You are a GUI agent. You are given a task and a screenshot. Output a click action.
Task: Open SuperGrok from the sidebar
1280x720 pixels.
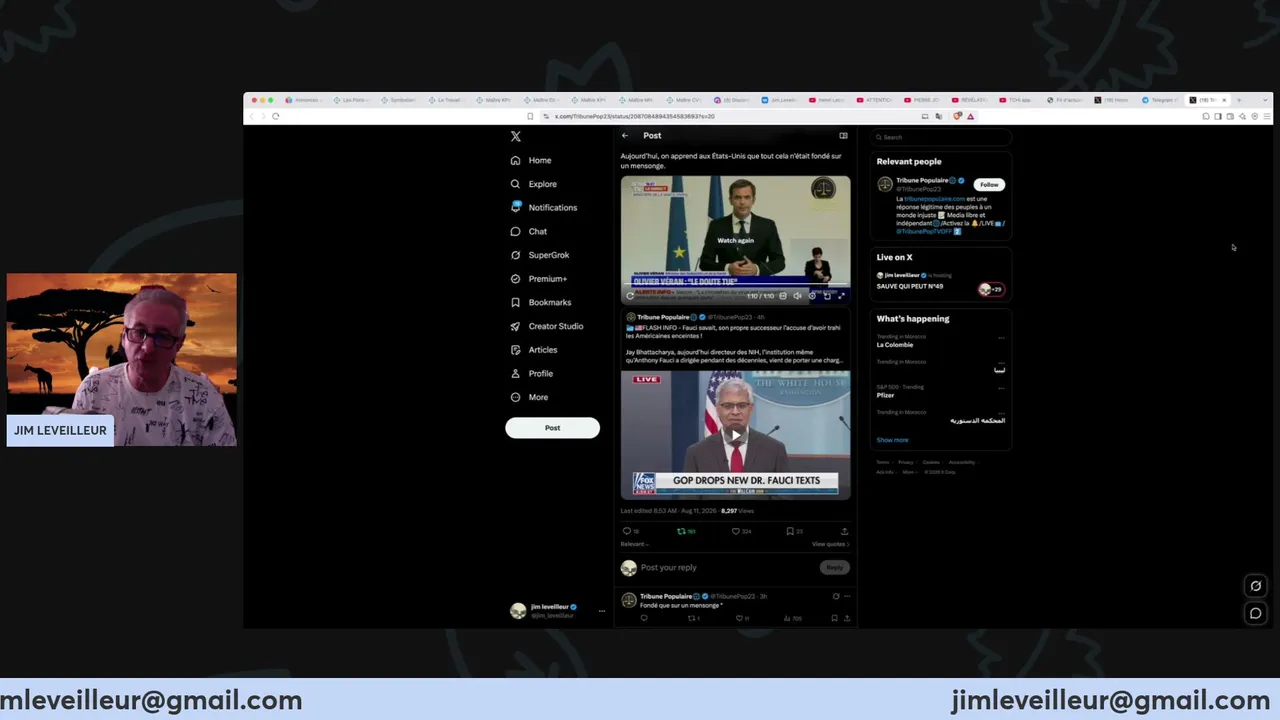(x=540, y=255)
